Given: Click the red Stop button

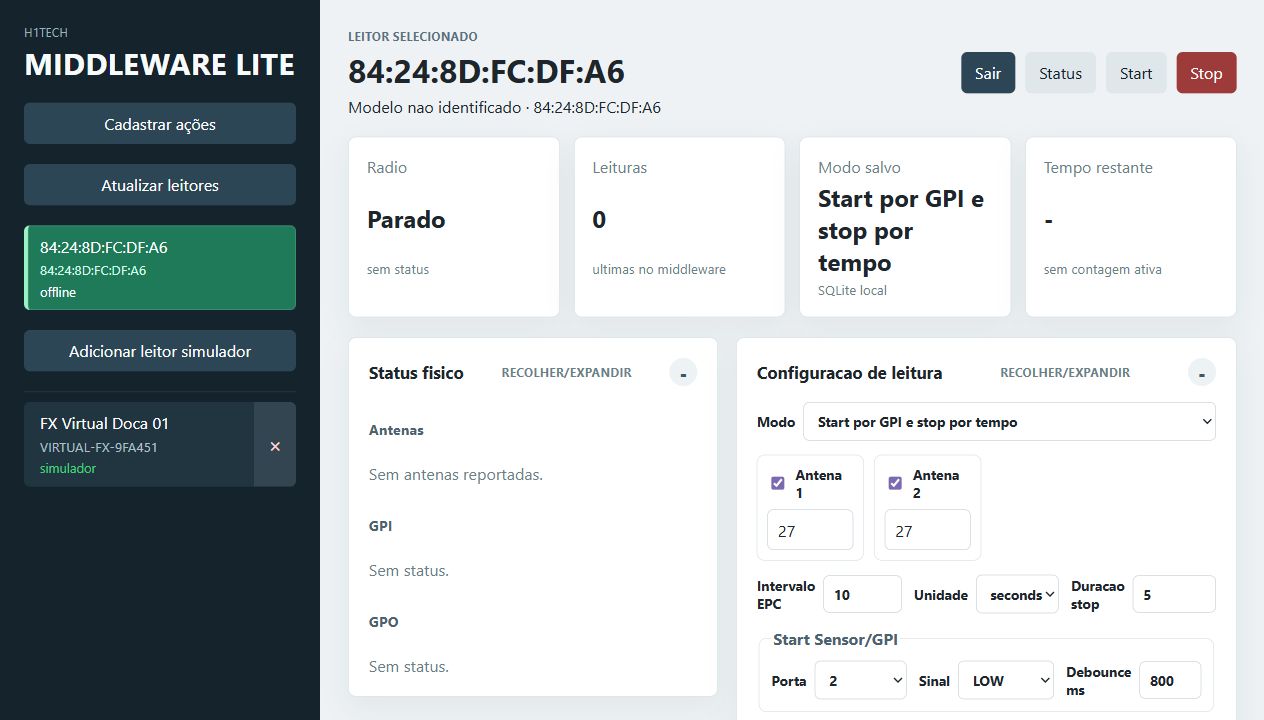Looking at the screenshot, I should (1206, 73).
